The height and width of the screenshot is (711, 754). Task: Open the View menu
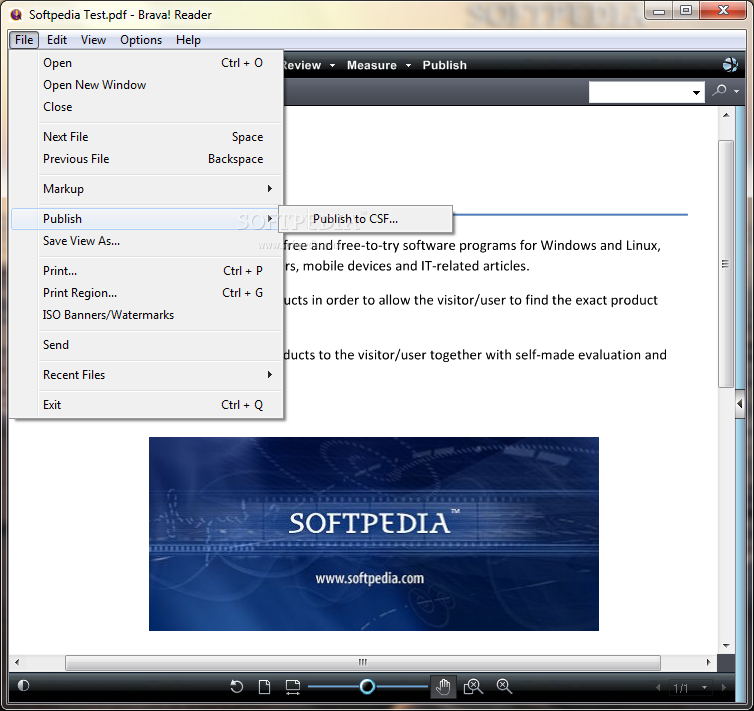coord(93,40)
